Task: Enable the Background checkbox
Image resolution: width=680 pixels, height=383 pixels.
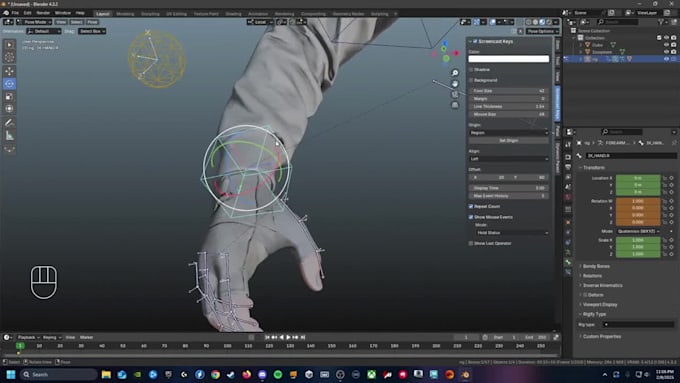Action: (x=471, y=80)
